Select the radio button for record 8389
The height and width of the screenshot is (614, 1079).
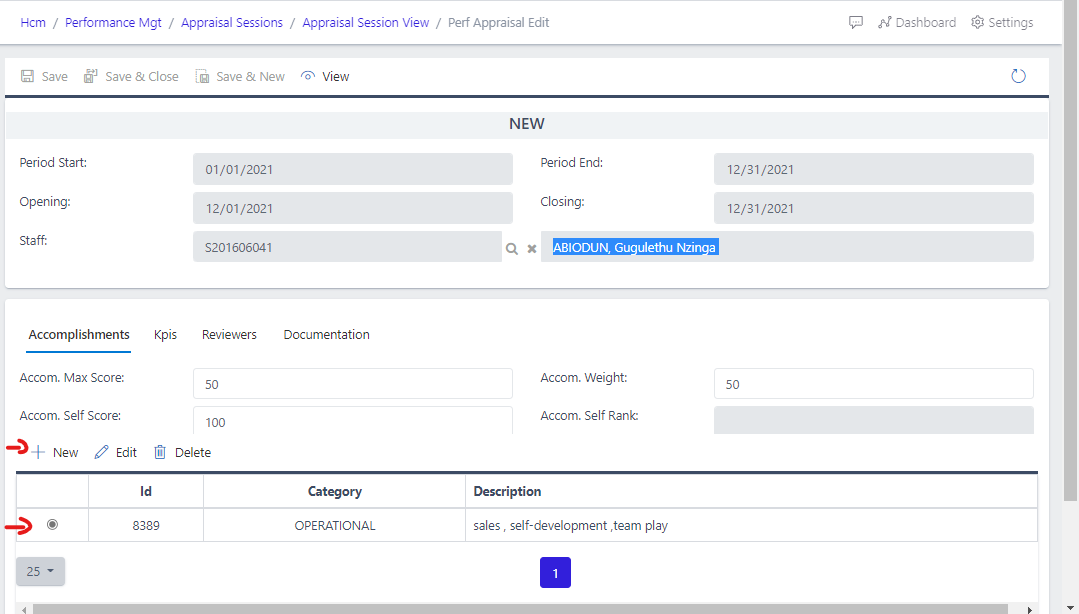(52, 524)
